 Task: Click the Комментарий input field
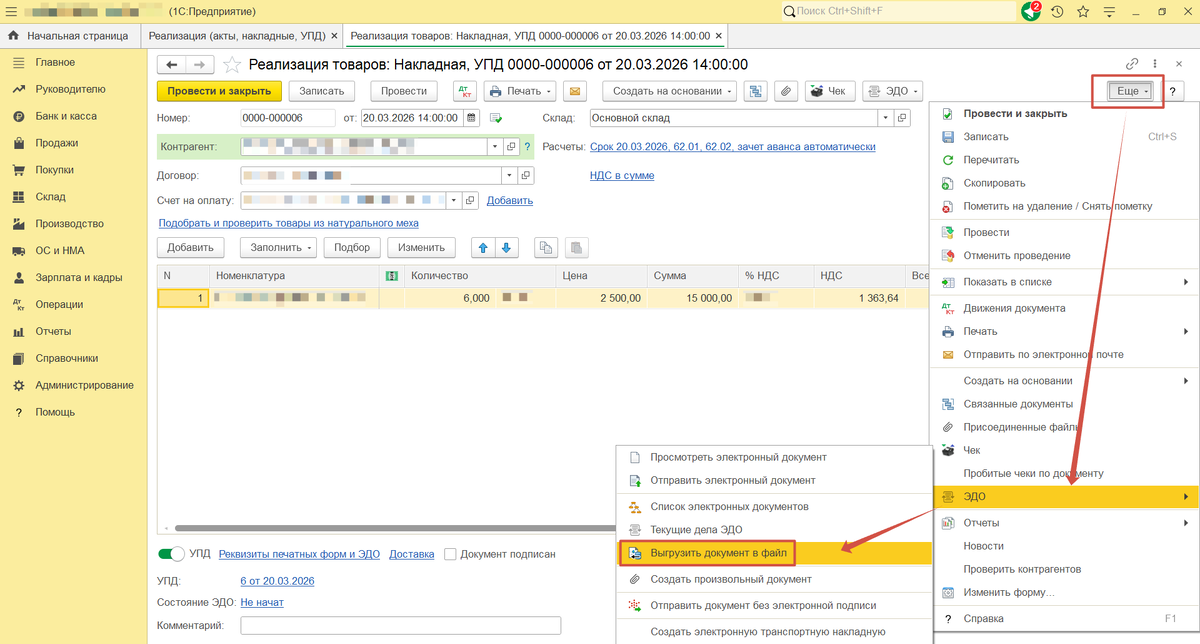tap(401, 626)
